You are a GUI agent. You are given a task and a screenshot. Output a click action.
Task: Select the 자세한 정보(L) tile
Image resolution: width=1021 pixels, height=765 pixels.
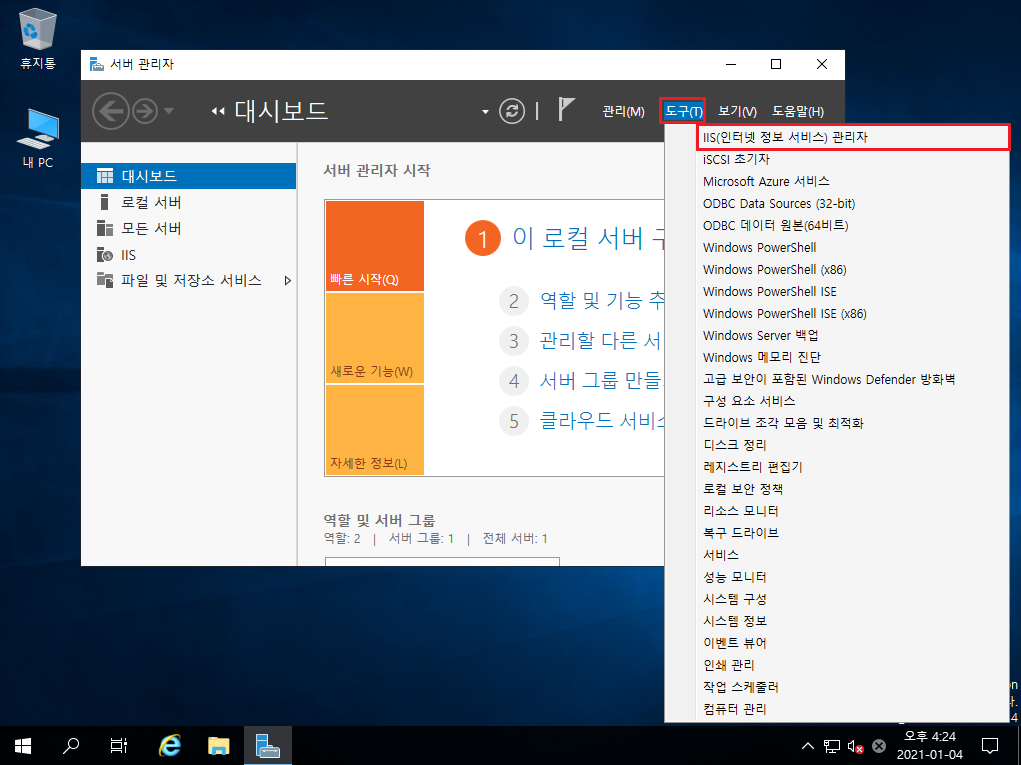tap(374, 430)
